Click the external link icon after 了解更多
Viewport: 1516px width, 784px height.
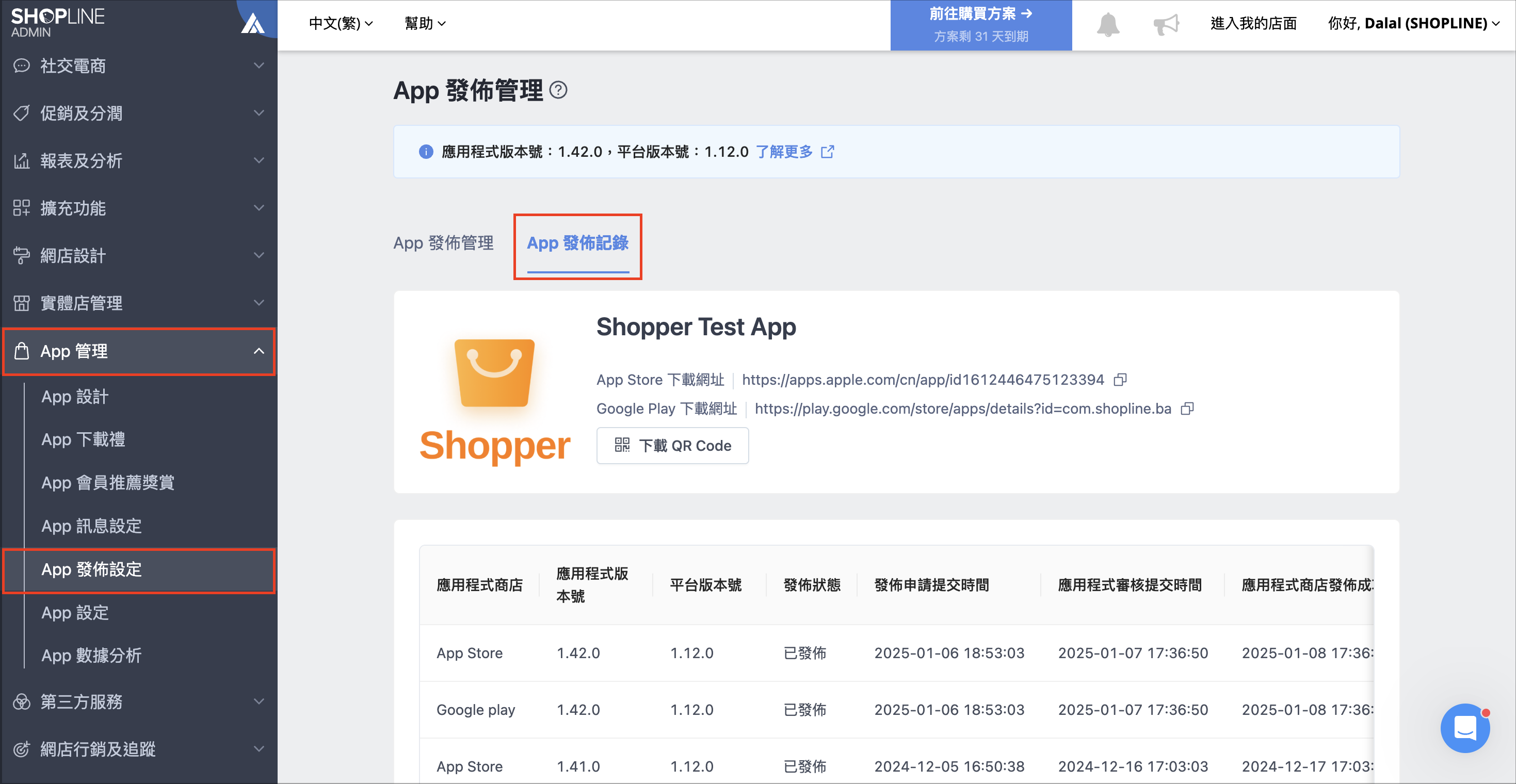(828, 152)
